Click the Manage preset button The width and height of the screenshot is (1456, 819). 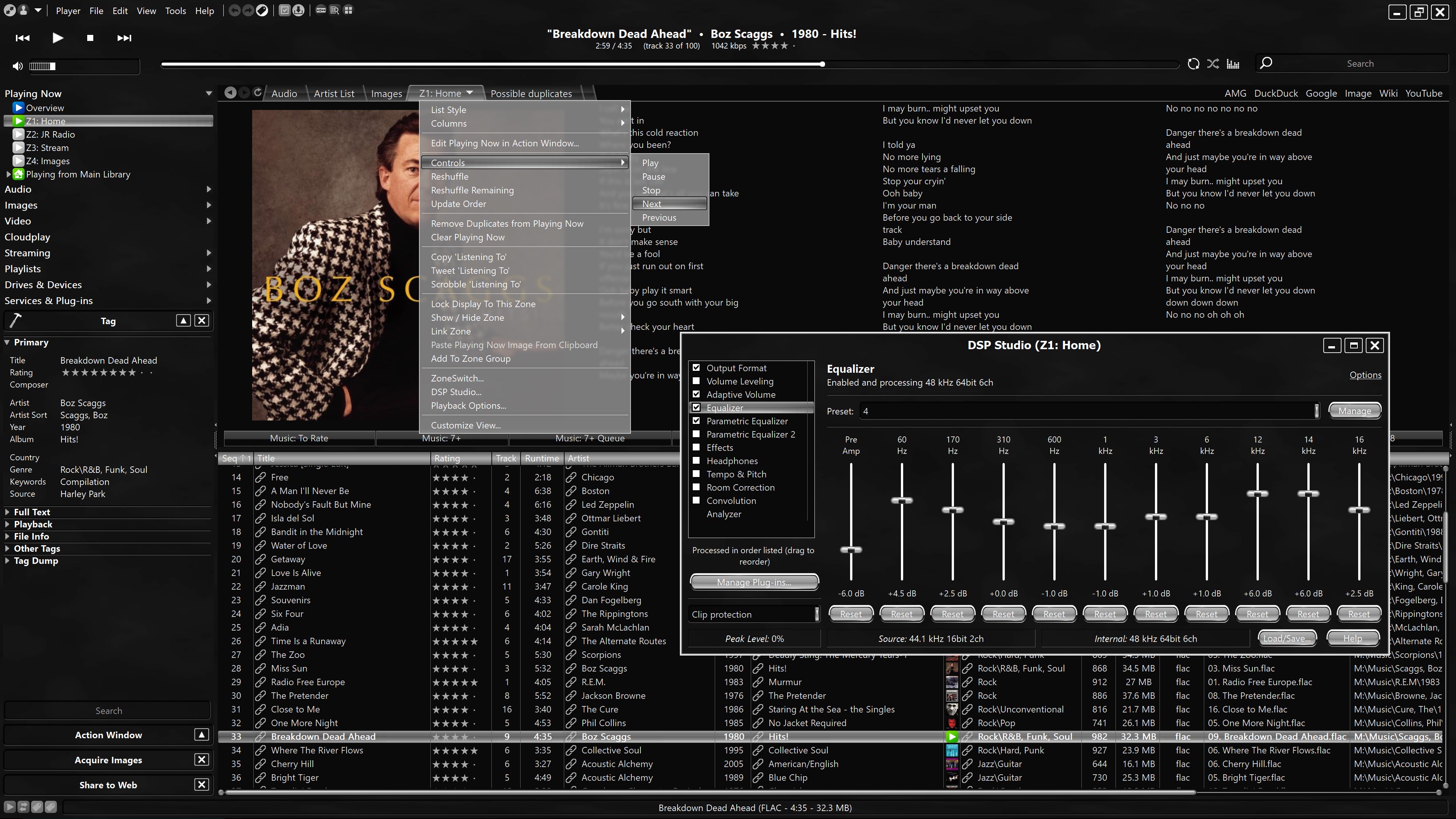coord(1354,411)
